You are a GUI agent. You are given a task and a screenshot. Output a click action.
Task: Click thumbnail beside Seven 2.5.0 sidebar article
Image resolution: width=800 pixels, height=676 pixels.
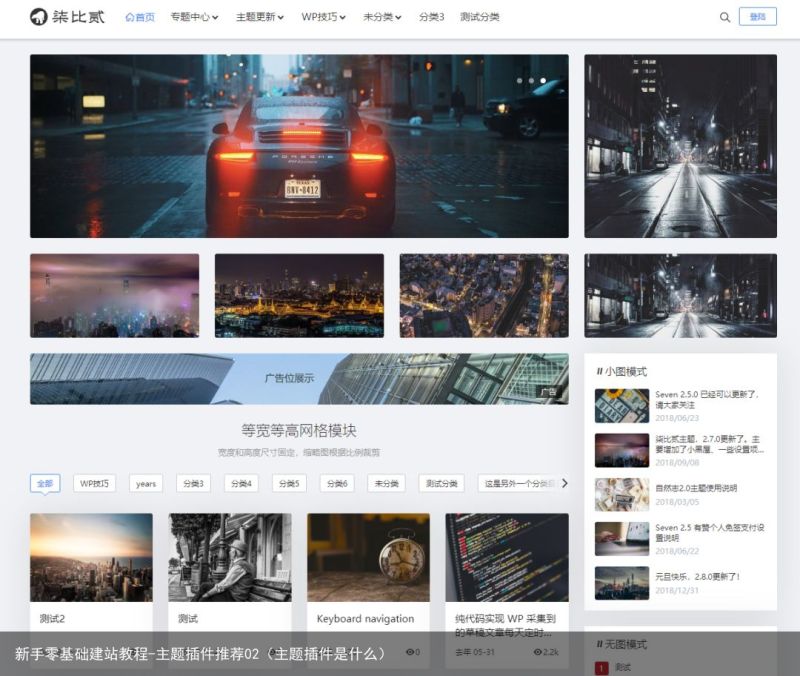click(622, 406)
